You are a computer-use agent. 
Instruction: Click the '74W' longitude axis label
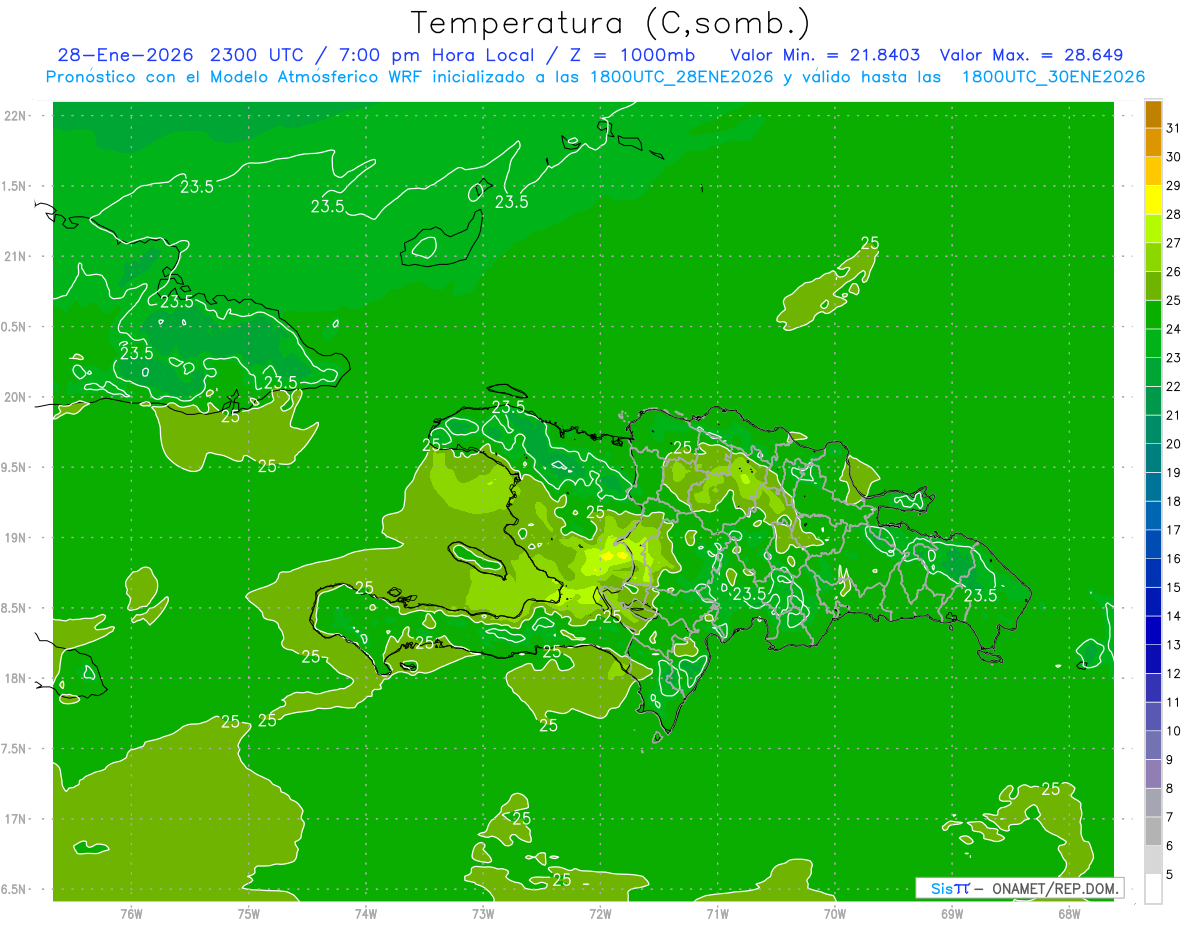point(366,913)
